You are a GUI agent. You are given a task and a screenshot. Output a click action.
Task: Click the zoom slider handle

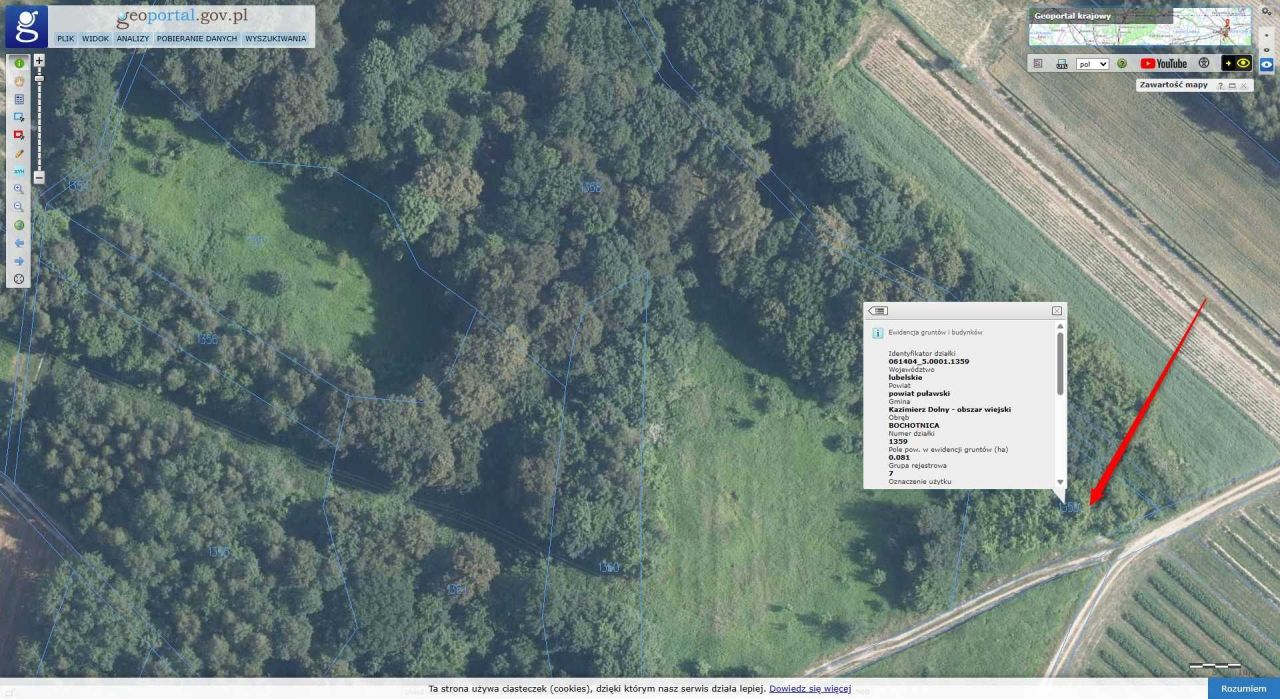coord(39,78)
